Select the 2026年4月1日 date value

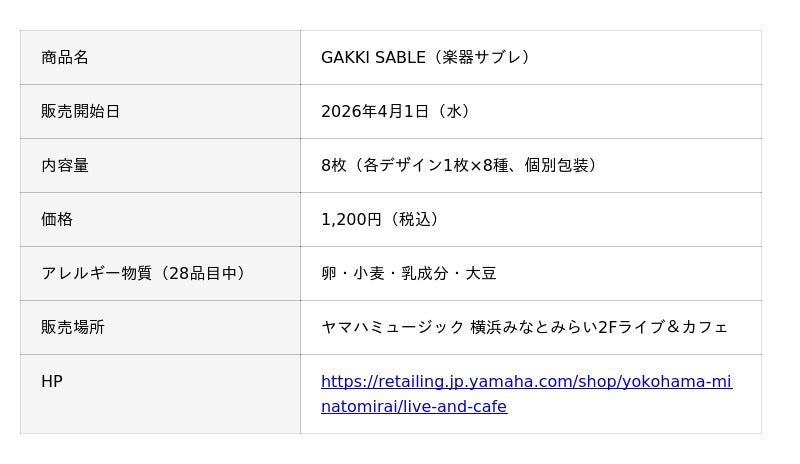coord(377,111)
